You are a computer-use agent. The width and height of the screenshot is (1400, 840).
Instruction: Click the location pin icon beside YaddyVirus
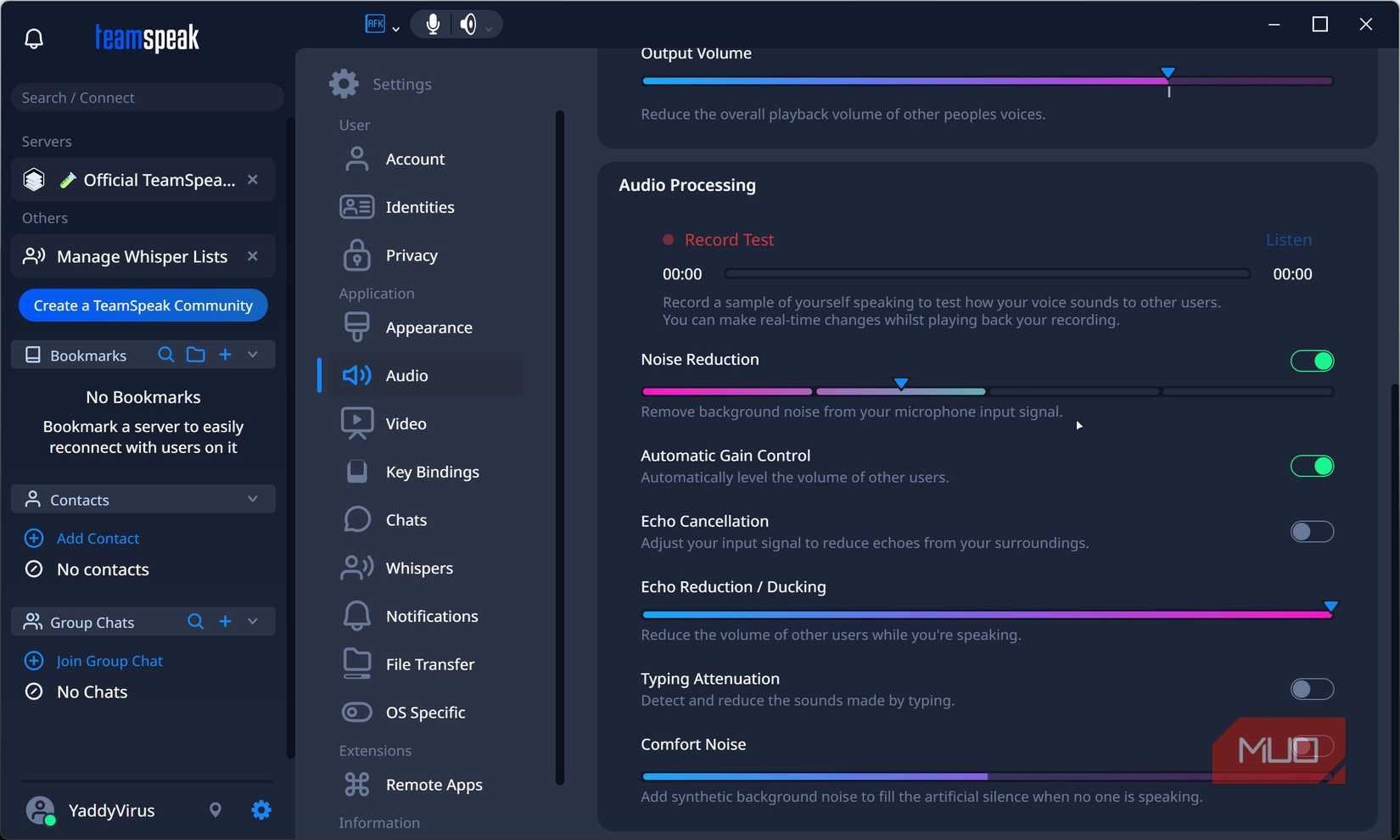216,810
